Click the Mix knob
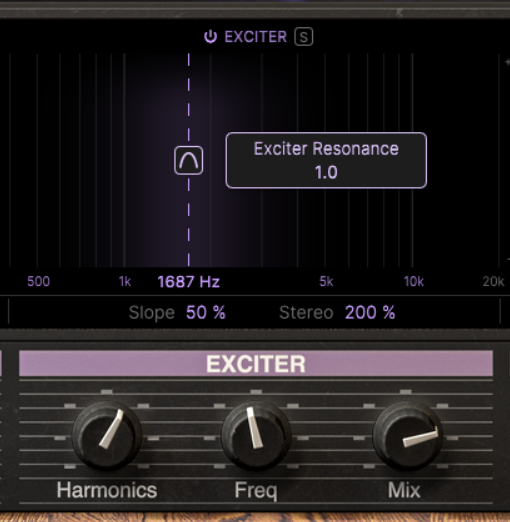 click(x=407, y=435)
